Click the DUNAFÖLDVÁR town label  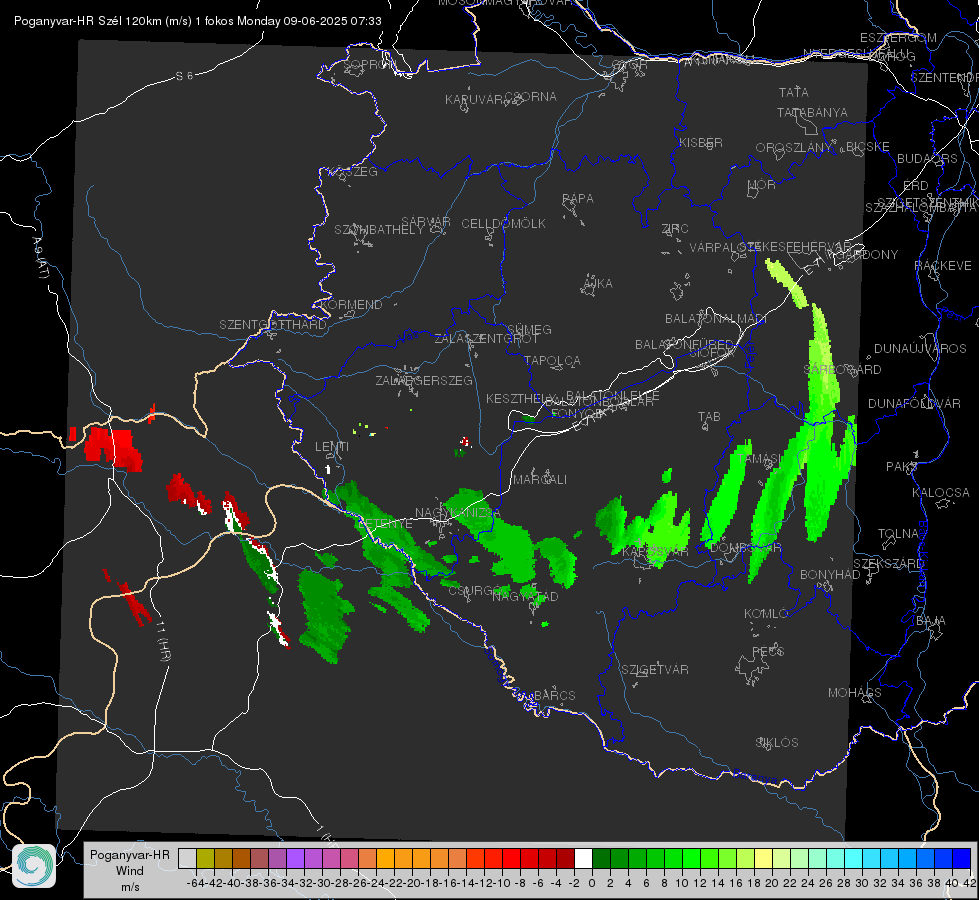914,403
